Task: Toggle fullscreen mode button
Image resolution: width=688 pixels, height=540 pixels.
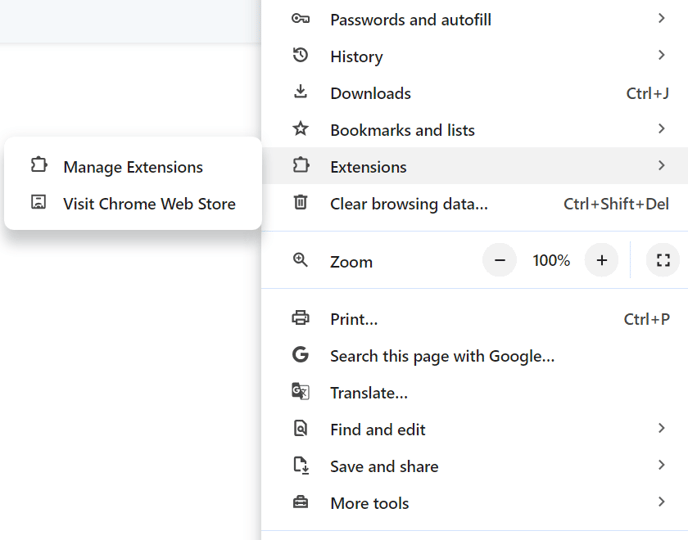Action: [x=662, y=260]
